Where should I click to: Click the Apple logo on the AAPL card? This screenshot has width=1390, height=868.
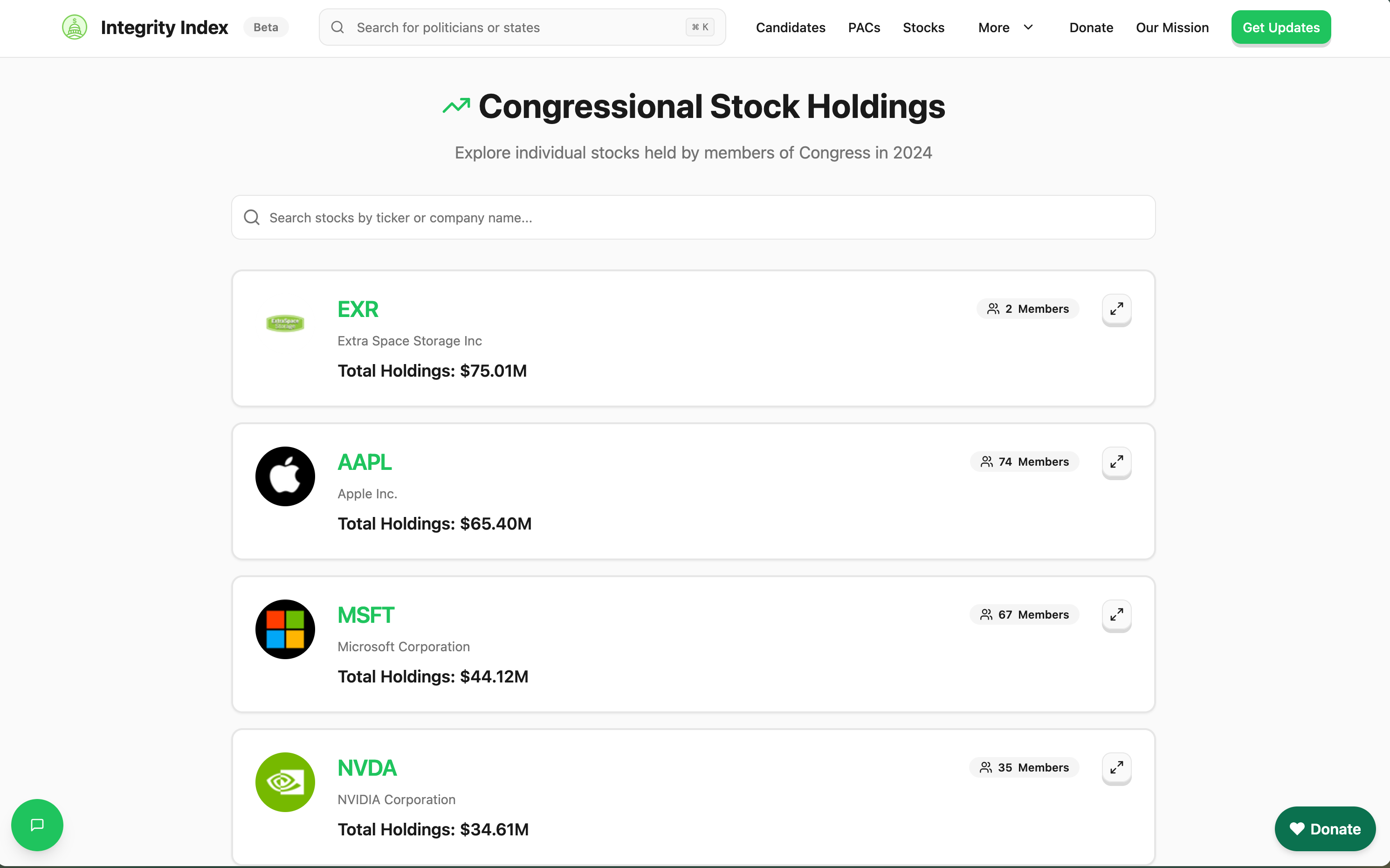[x=285, y=476]
